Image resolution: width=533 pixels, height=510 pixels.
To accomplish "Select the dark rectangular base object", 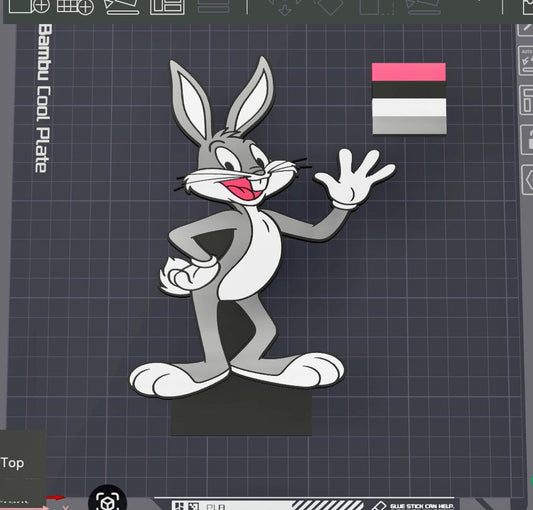I will 241,414.
